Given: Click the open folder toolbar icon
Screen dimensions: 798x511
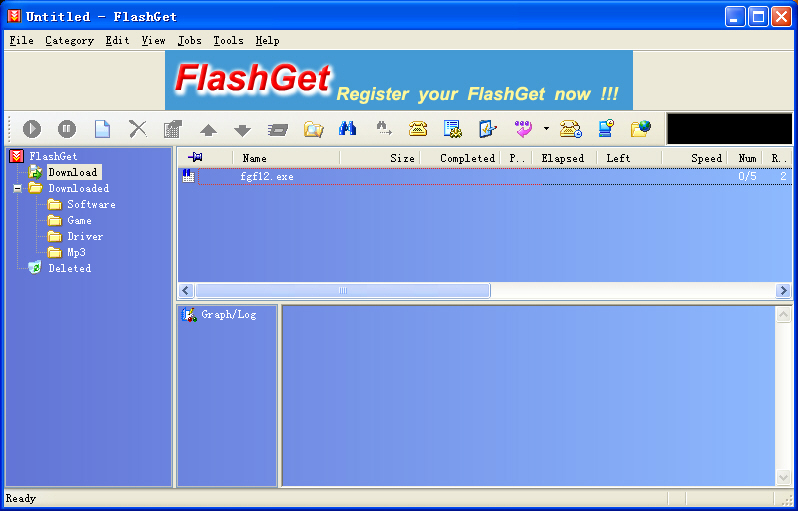Looking at the screenshot, I should click(x=314, y=129).
